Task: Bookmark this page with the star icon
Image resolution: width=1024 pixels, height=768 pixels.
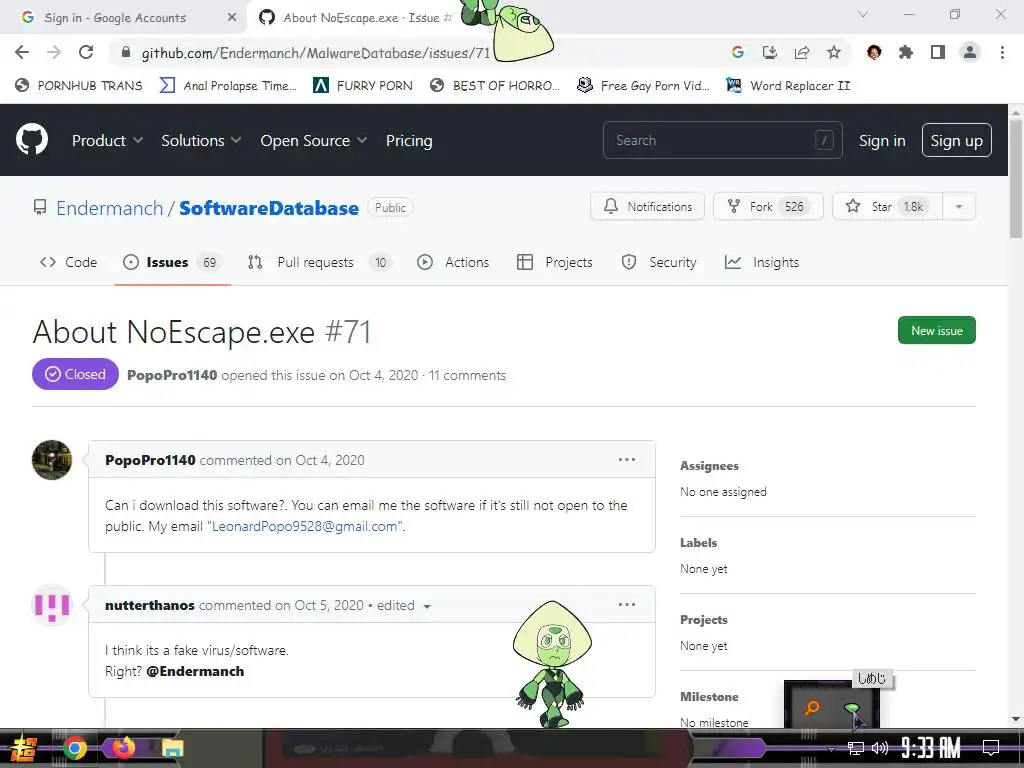Action: [833, 52]
